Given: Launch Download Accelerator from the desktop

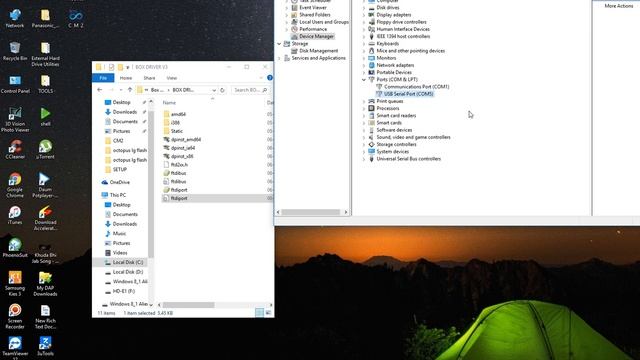Looking at the screenshot, I should point(45,218).
